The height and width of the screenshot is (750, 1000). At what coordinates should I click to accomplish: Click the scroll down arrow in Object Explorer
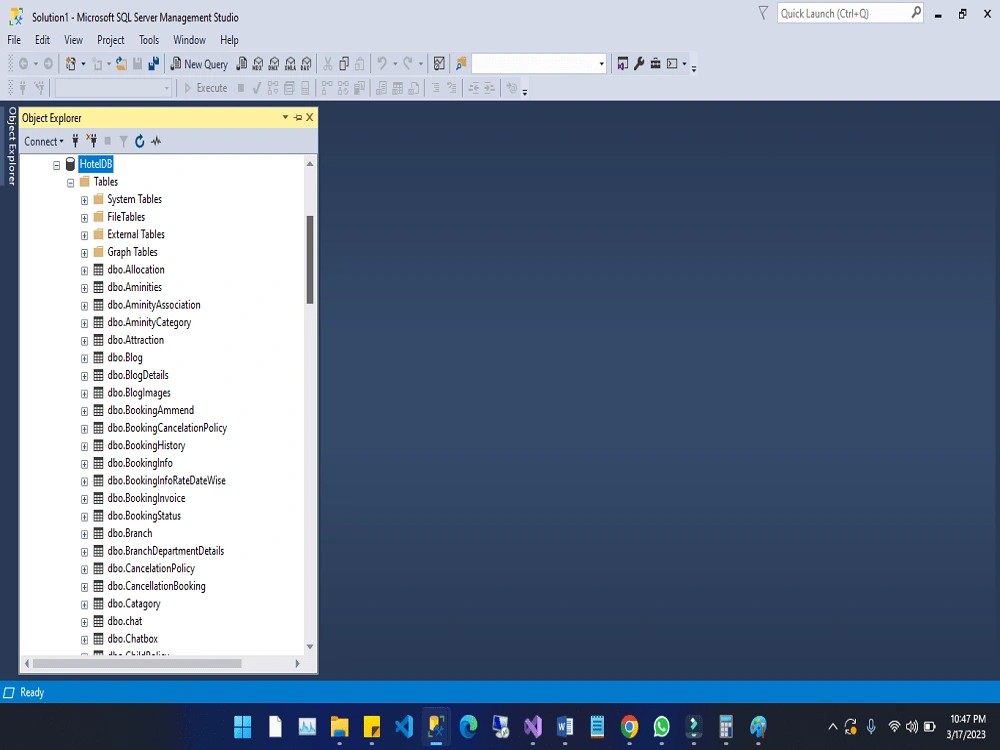click(x=310, y=647)
